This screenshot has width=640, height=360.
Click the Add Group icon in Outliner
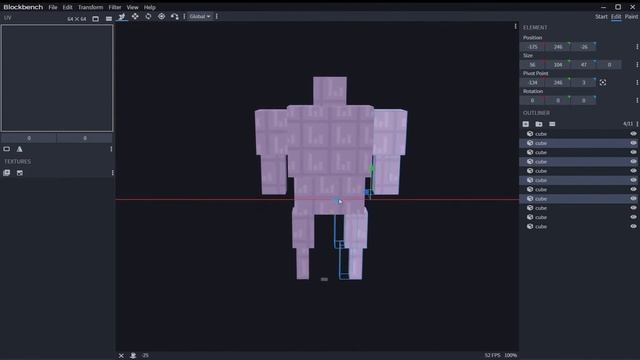tap(539, 124)
